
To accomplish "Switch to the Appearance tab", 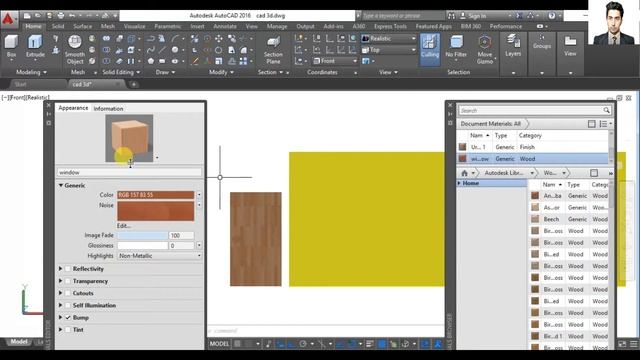I will coord(73,108).
